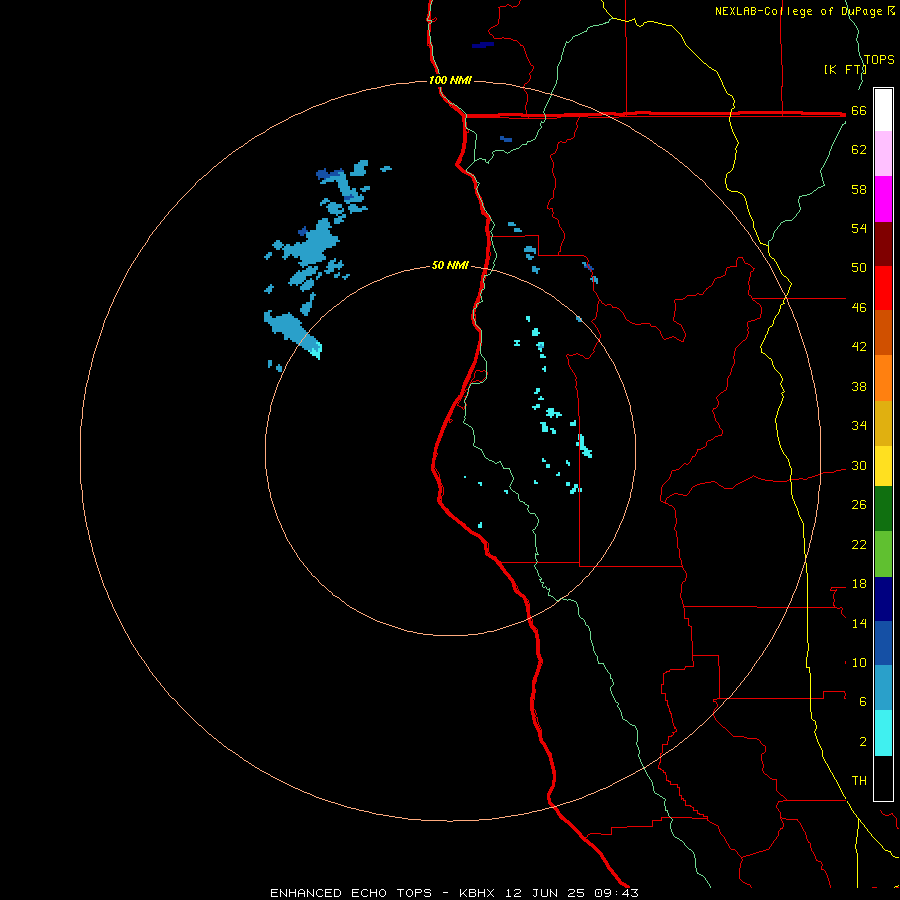Image resolution: width=900 pixels, height=900 pixels.
Task: Click the 22 legend value
Action: (859, 544)
